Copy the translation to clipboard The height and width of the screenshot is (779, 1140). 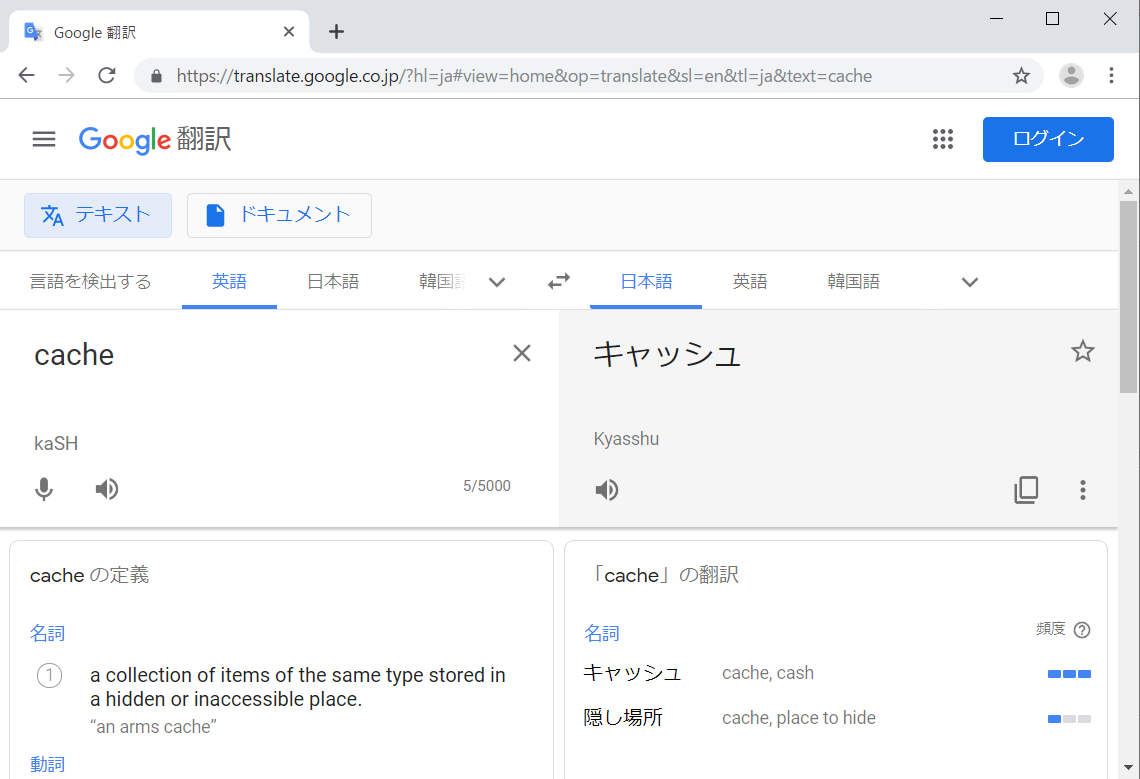point(1026,490)
